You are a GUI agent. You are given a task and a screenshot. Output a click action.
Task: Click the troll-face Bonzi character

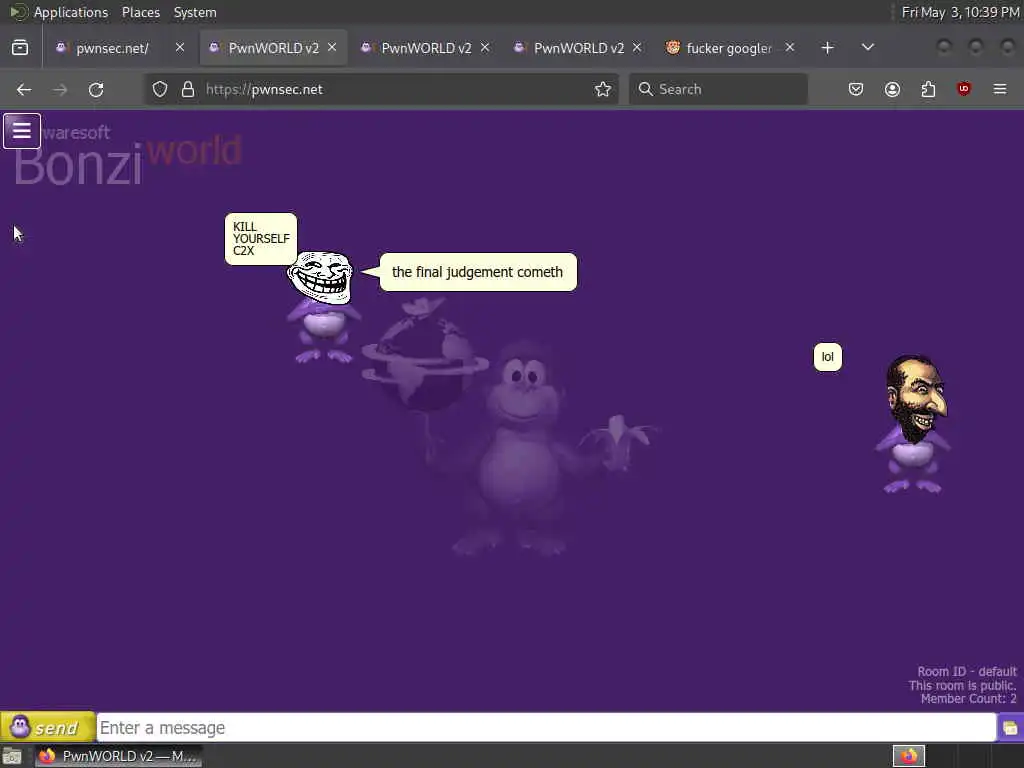322,307
